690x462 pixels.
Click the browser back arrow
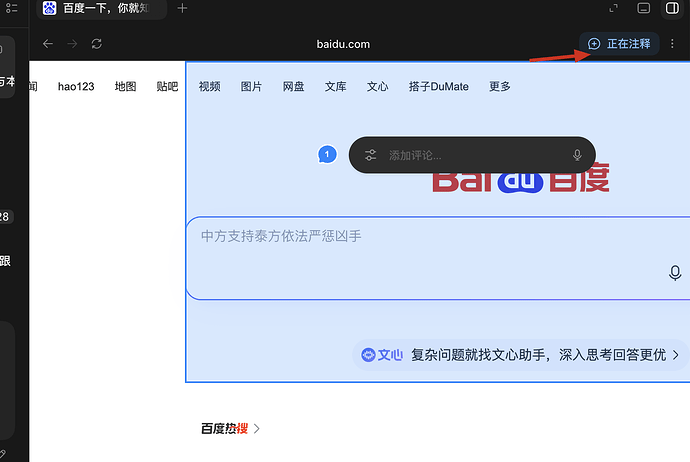tap(48, 44)
